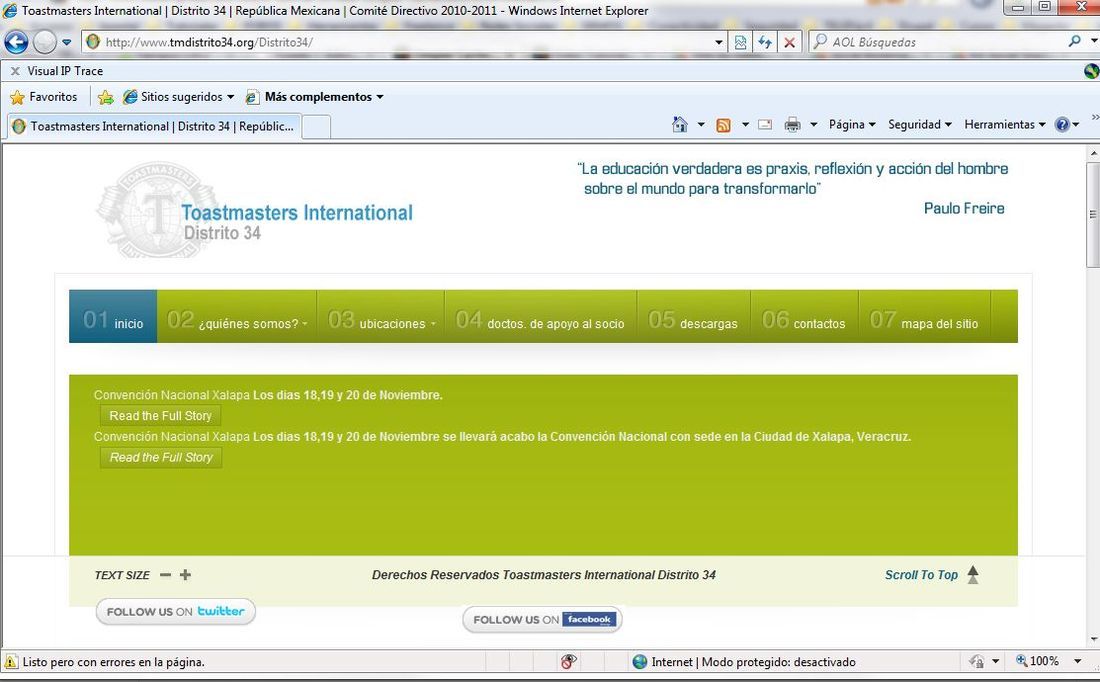Close the Visual IP Trace toolbar
The height and width of the screenshot is (682, 1100).
(x=15, y=71)
